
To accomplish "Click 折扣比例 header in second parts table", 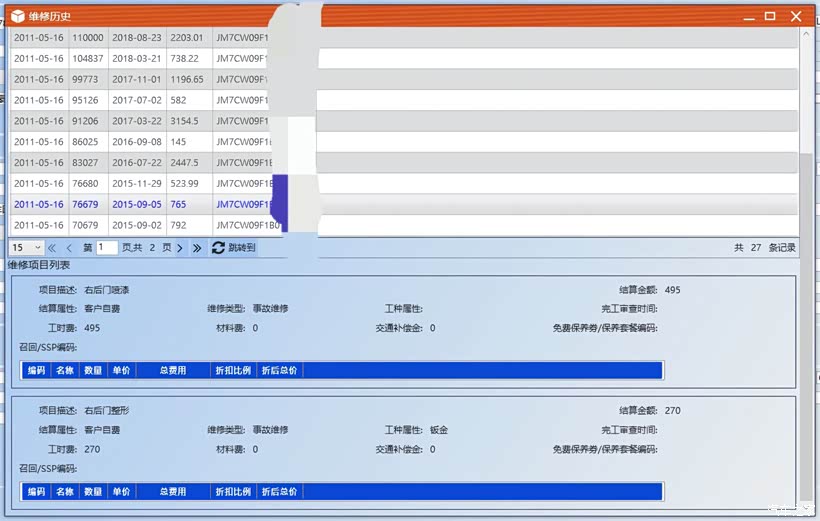I will (232, 492).
